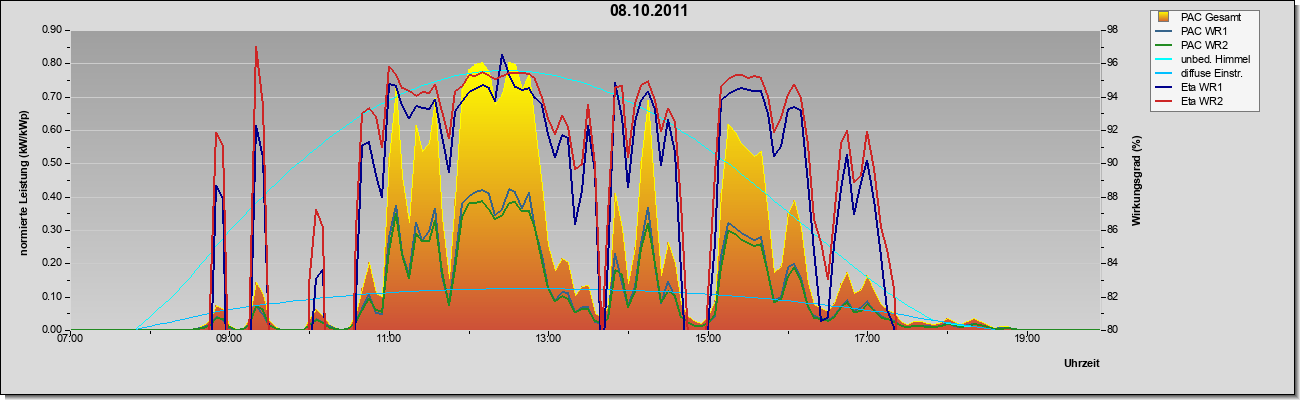Click the 0.50 left axis value

point(51,163)
